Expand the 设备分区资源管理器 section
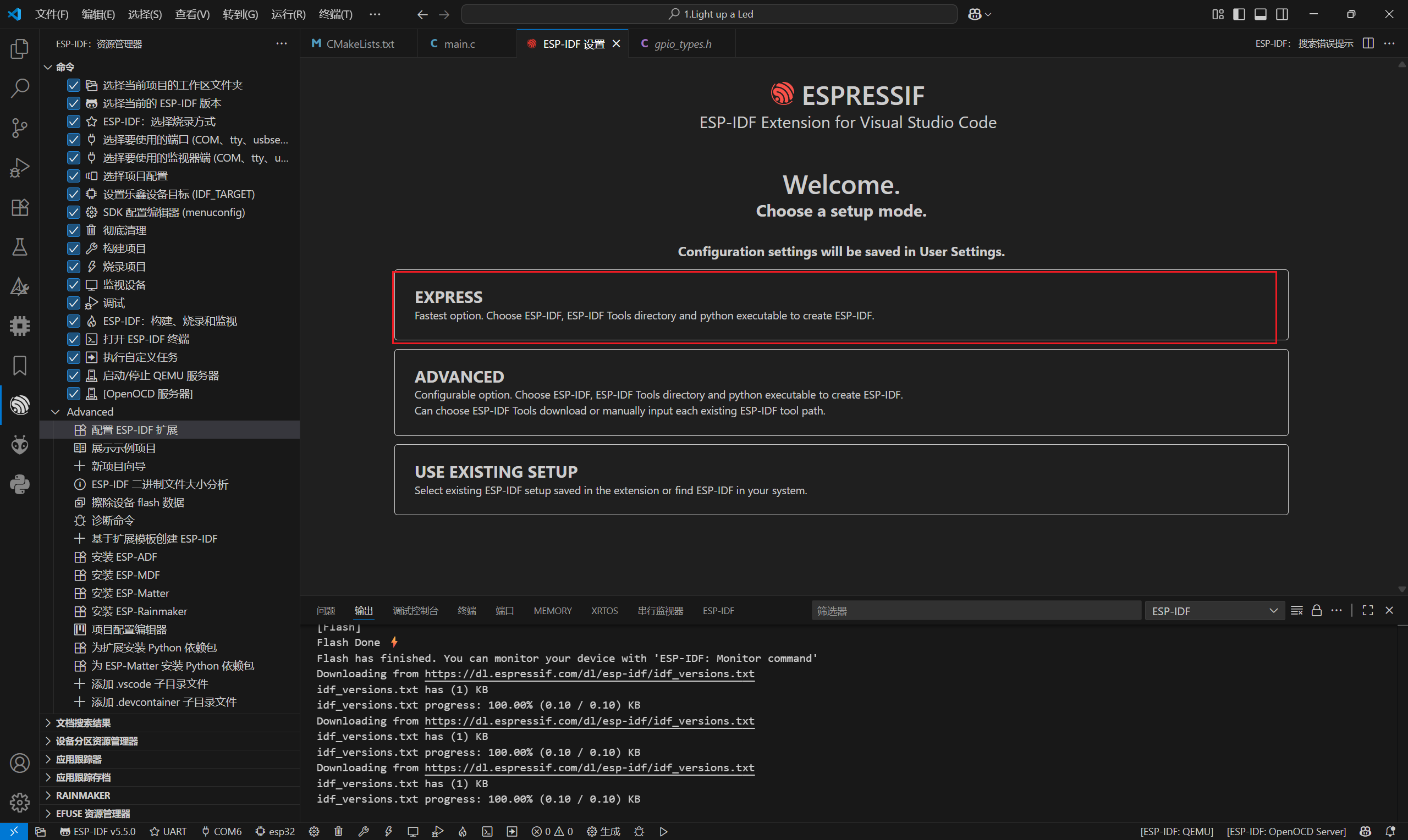Screen dimensions: 1408x840 [48, 741]
